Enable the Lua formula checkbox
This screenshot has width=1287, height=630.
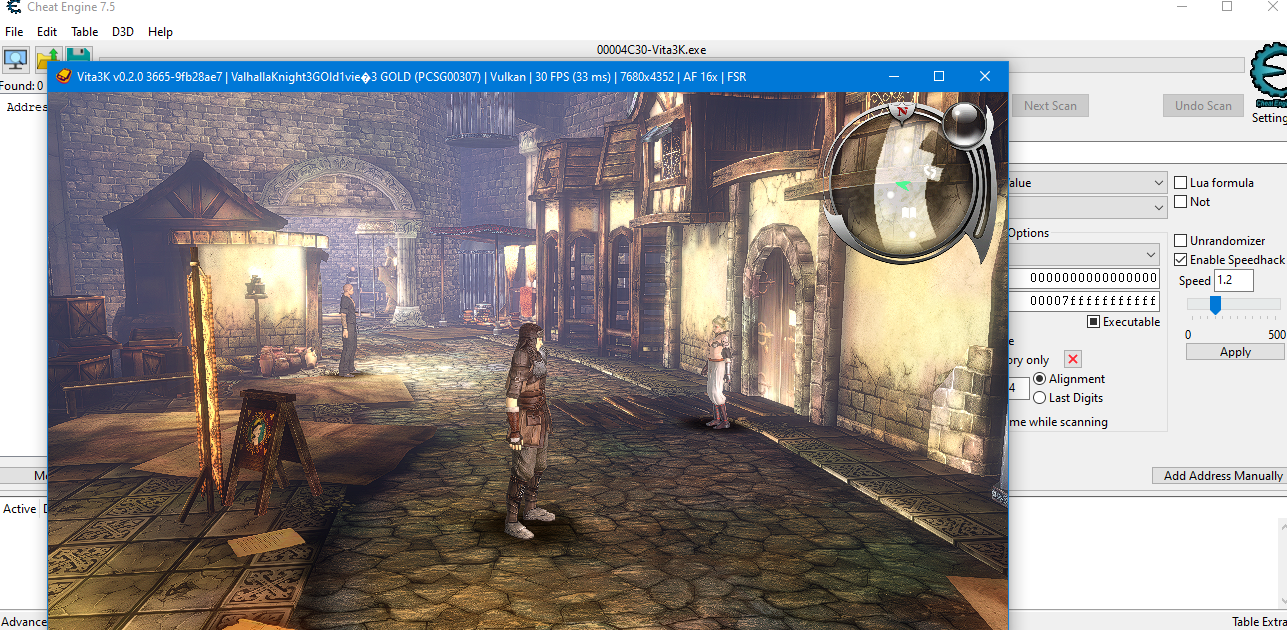coord(1181,183)
